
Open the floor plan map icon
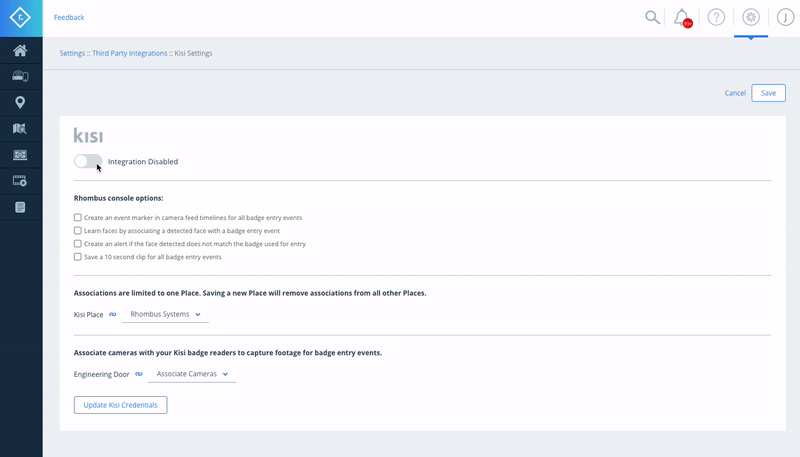(x=20, y=129)
